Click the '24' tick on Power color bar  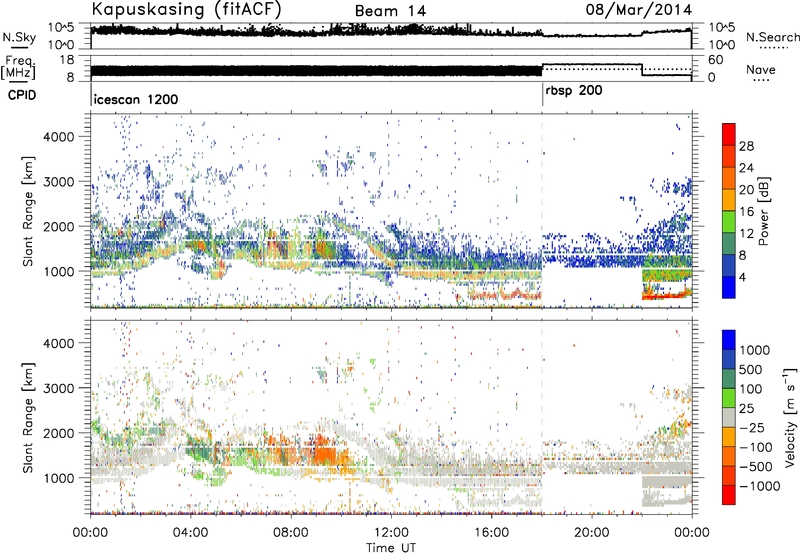[x=746, y=168]
